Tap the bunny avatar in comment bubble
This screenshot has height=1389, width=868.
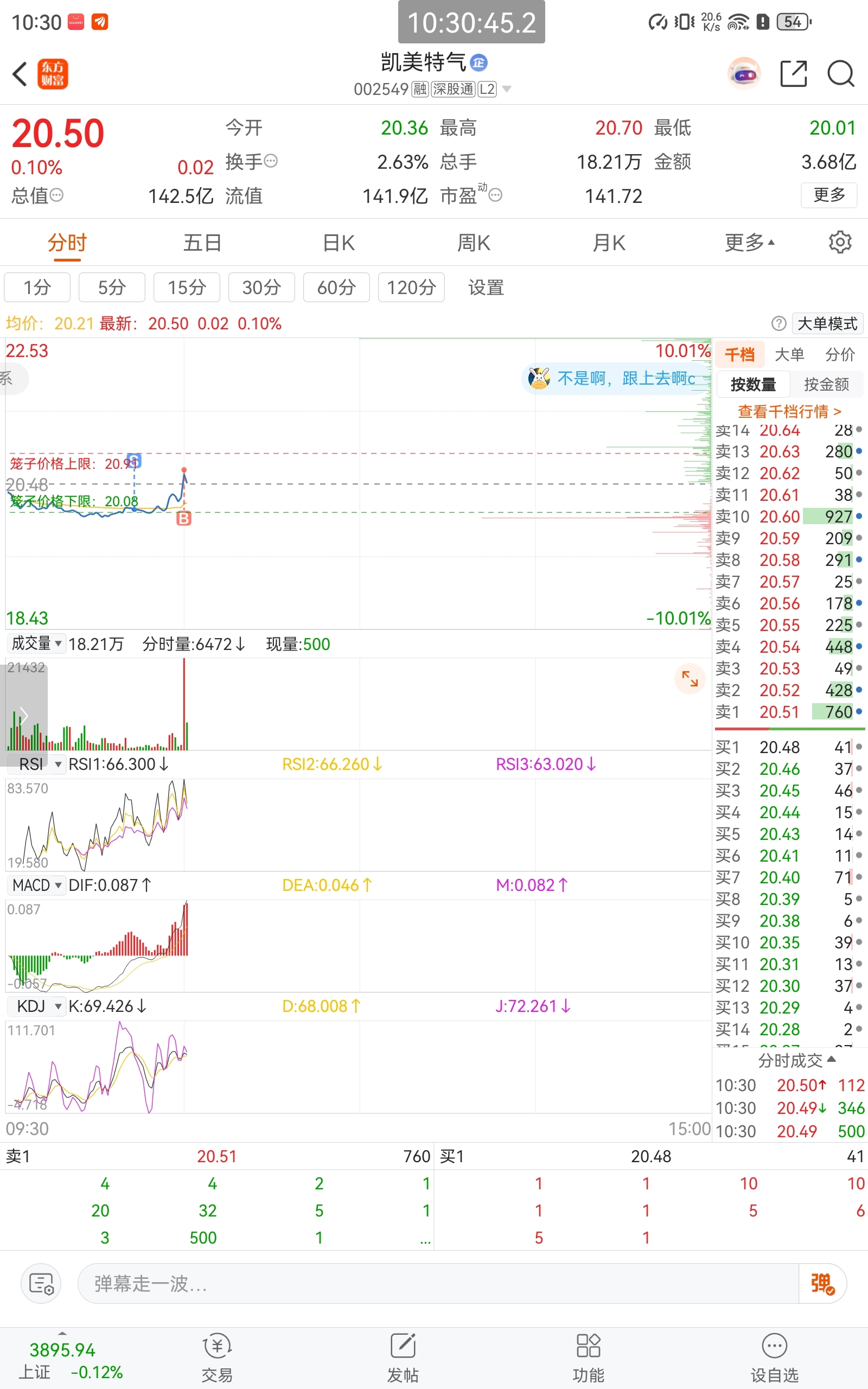(x=539, y=378)
